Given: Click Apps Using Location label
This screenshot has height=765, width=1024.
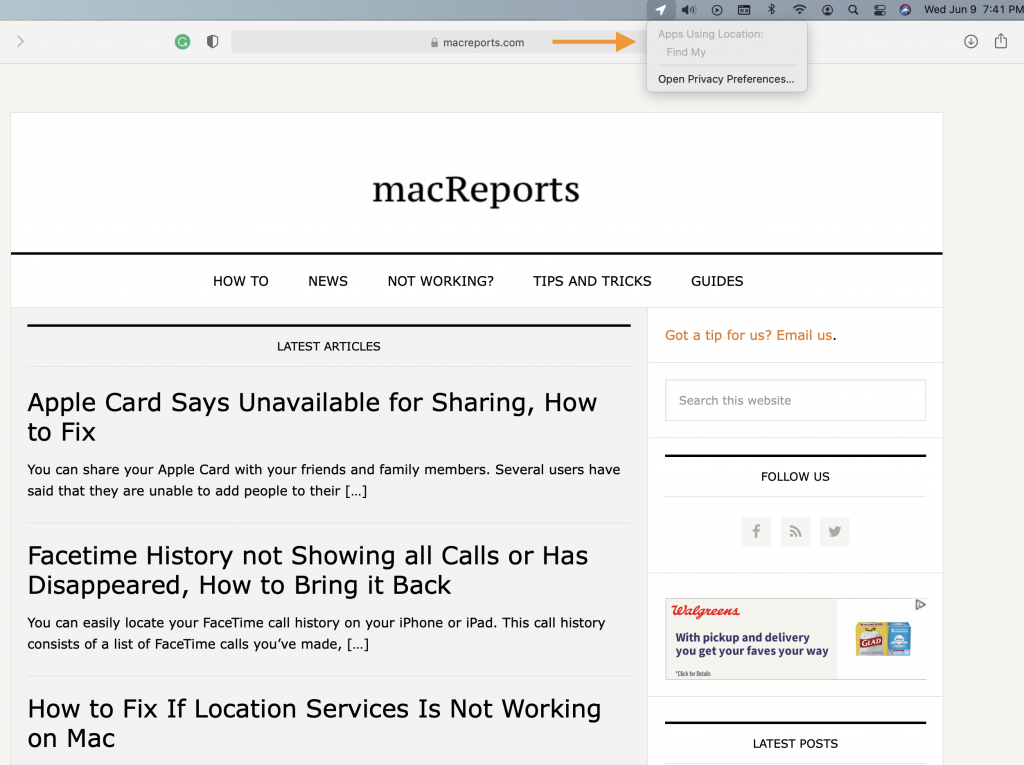Looking at the screenshot, I should click(x=711, y=34).
